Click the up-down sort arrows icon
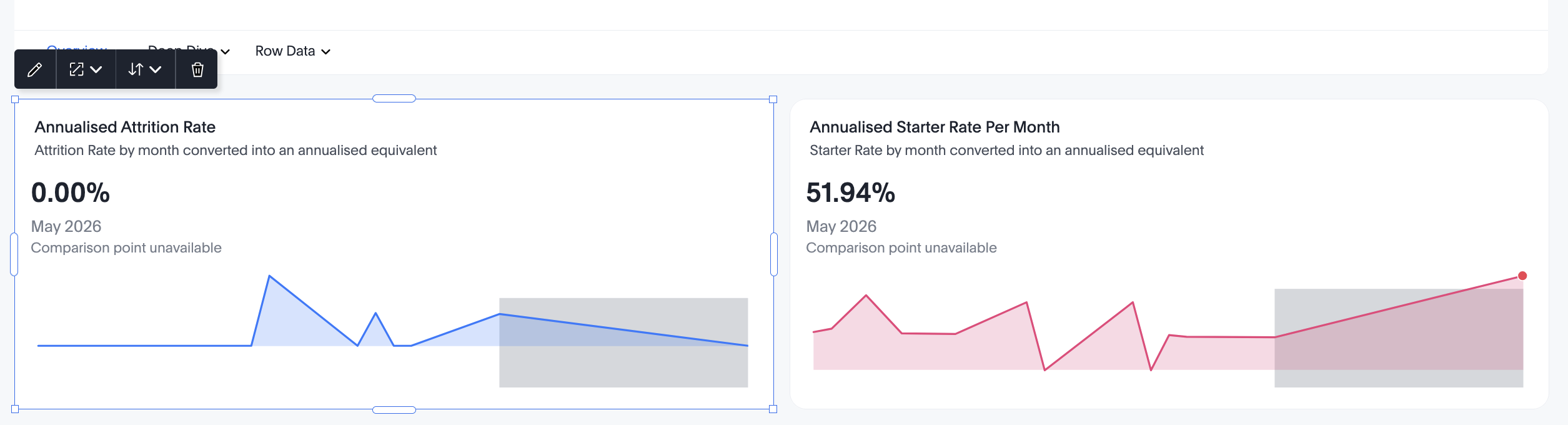Screen dimensions: 1568x425 click(x=136, y=69)
